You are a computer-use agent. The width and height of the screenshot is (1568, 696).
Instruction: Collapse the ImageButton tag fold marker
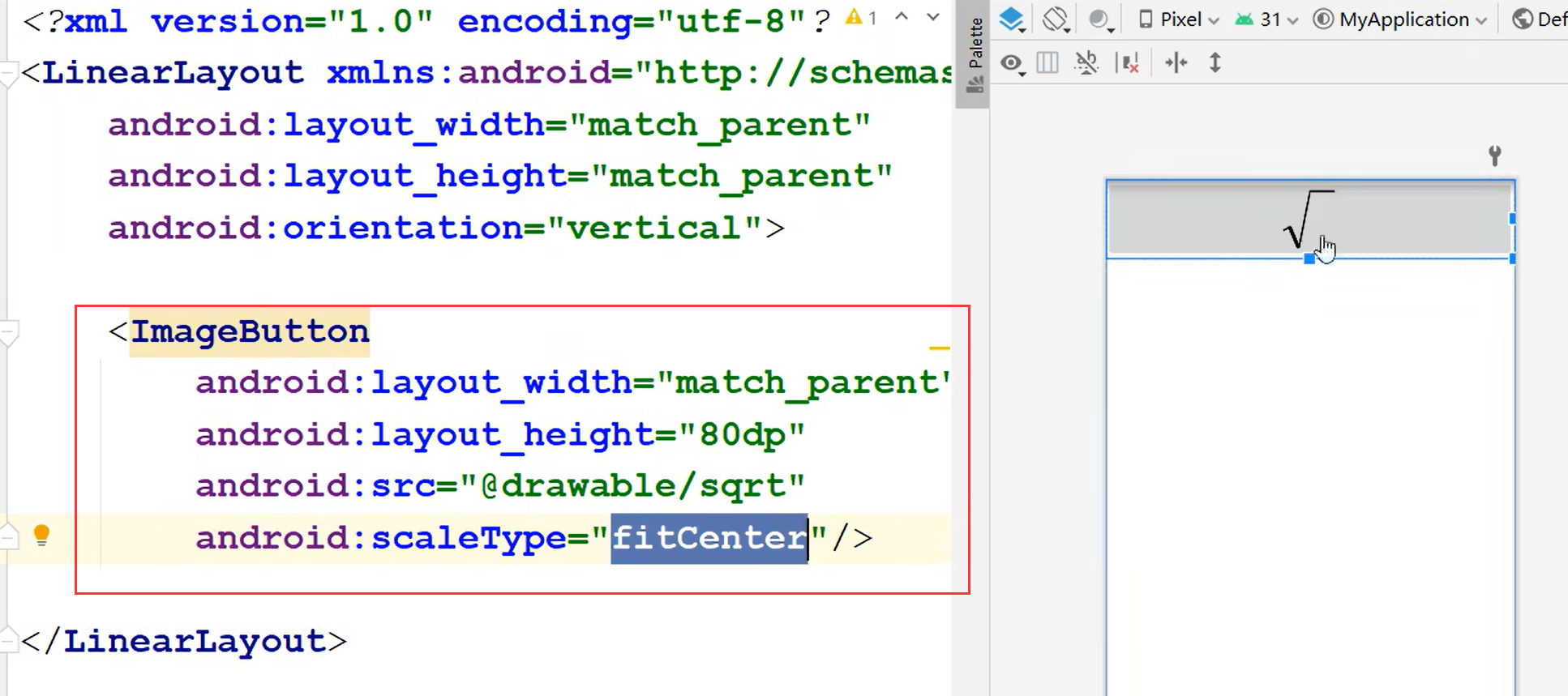9,334
